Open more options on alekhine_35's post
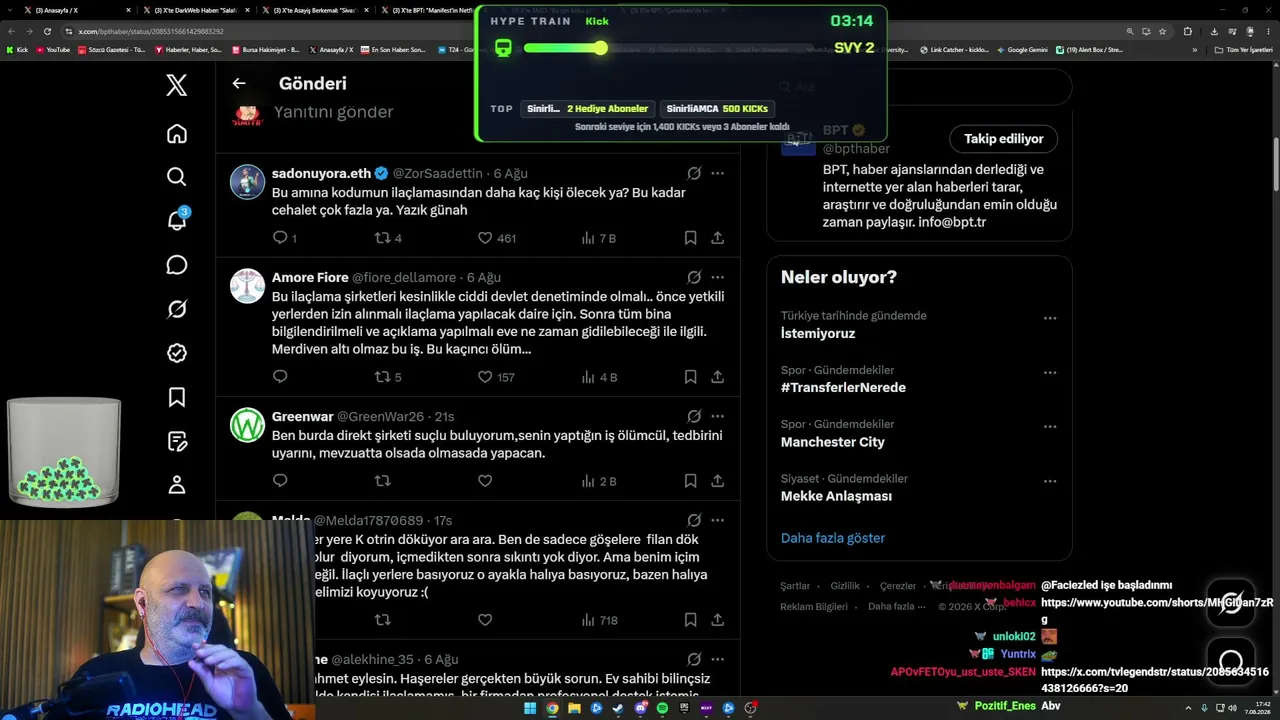This screenshot has width=1280, height=720. (x=717, y=659)
